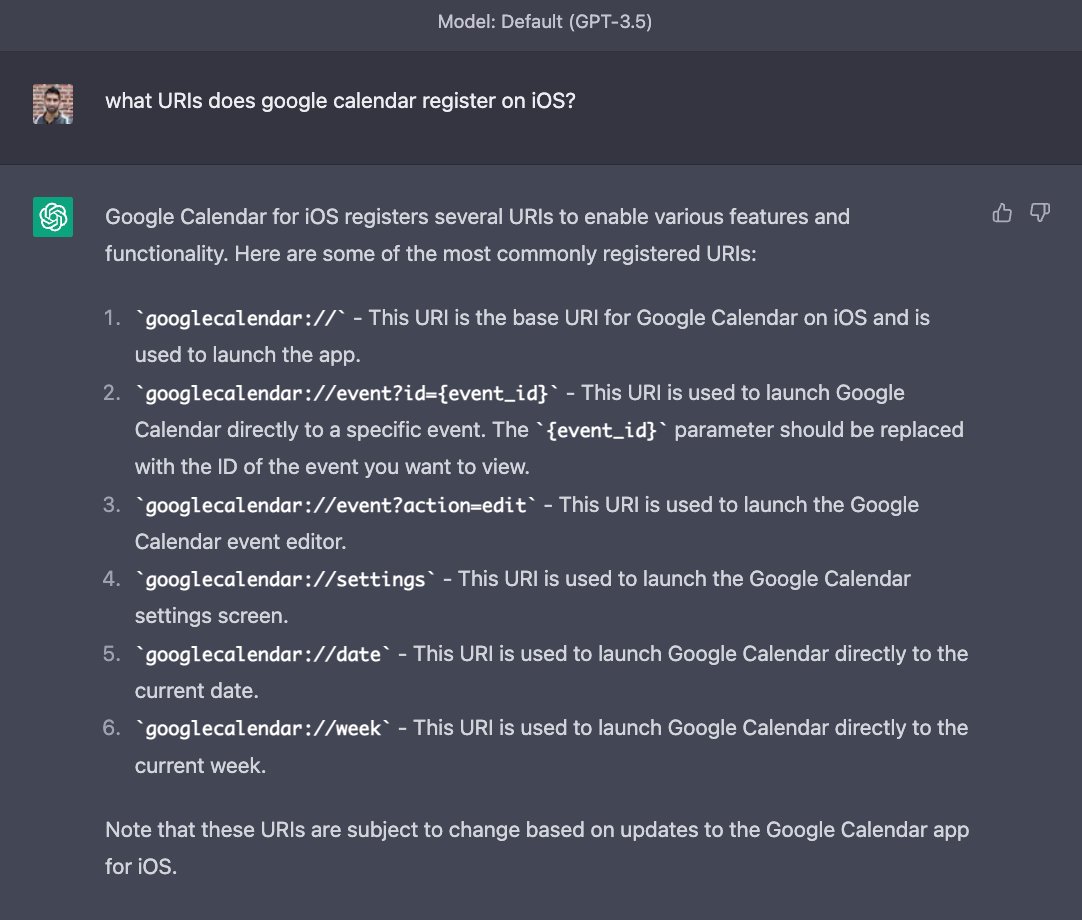This screenshot has height=920, width=1082.
Task: Click the text 'settings screen.'
Action: [211, 616]
